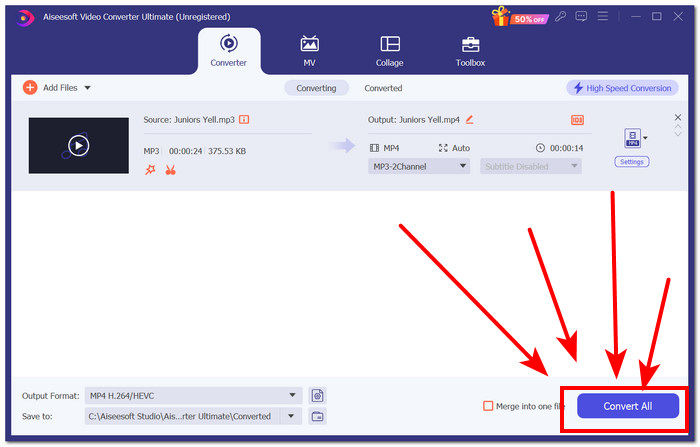Click the 00:00:24 source duration
The width and height of the screenshot is (700, 447).
pos(185,151)
